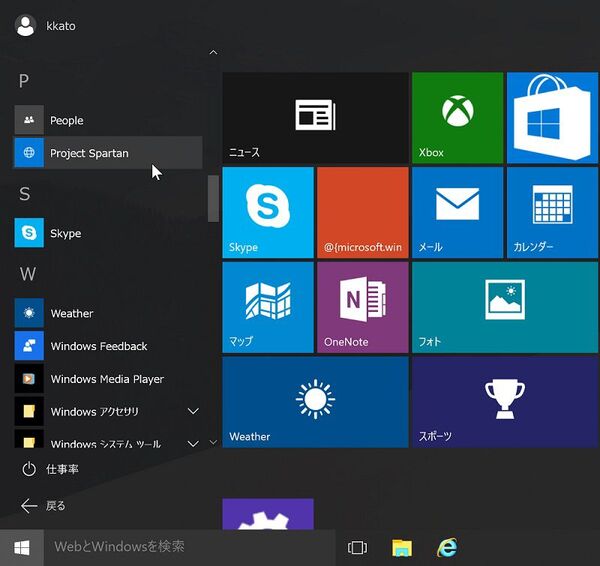Viewport: 600px width, 566px height.
Task: Jump via the W letter header
Action: [x=28, y=274]
